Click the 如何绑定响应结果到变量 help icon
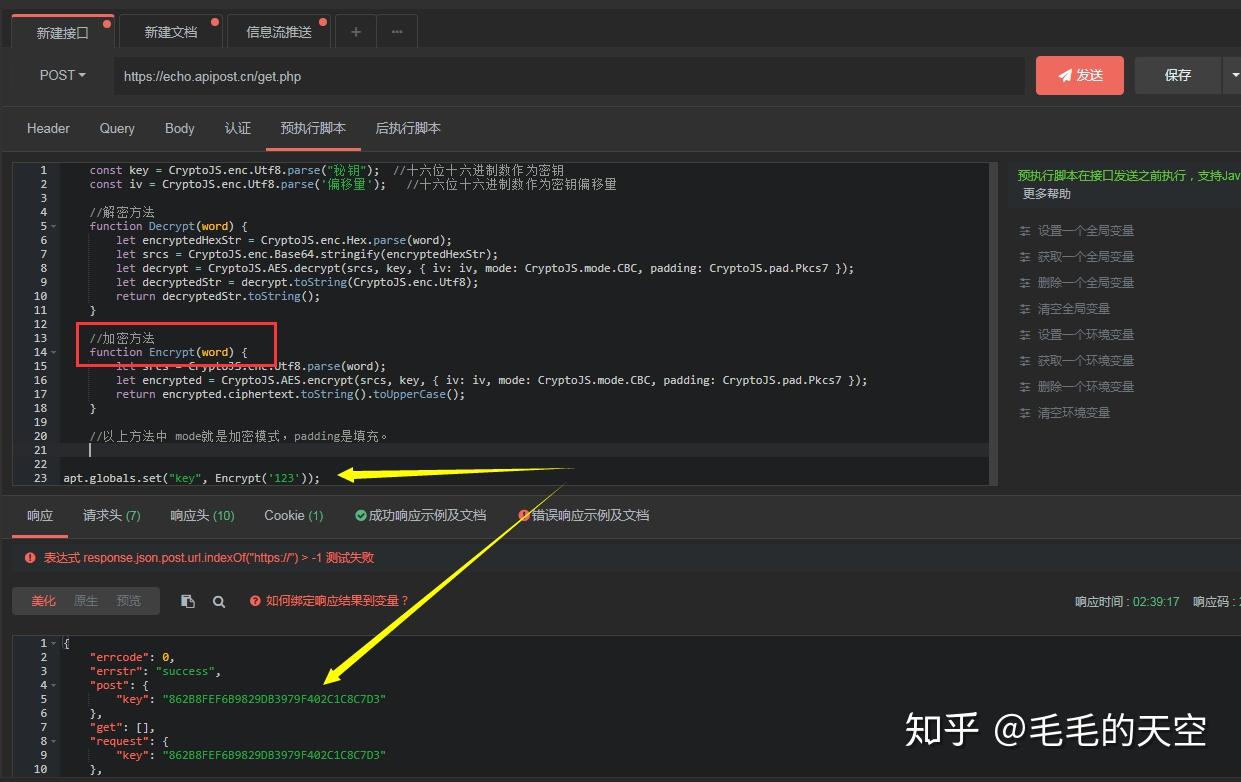 pos(252,601)
